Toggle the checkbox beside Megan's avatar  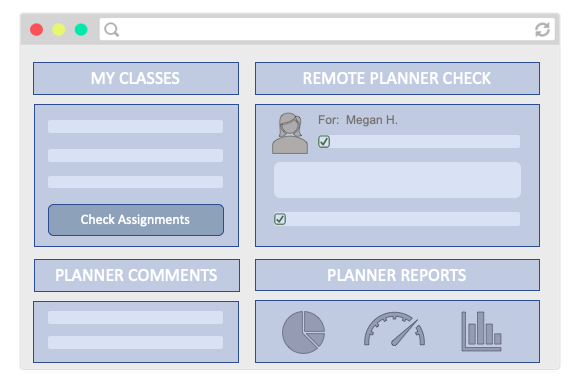(324, 141)
